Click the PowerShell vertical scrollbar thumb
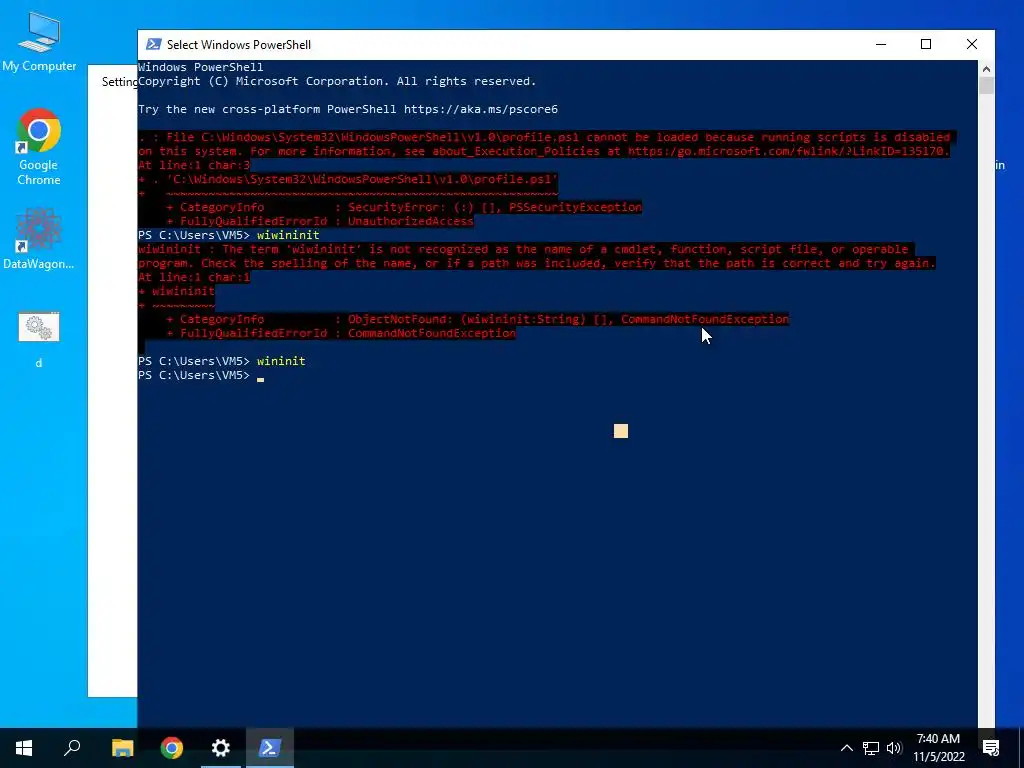1024x768 pixels. tap(986, 86)
